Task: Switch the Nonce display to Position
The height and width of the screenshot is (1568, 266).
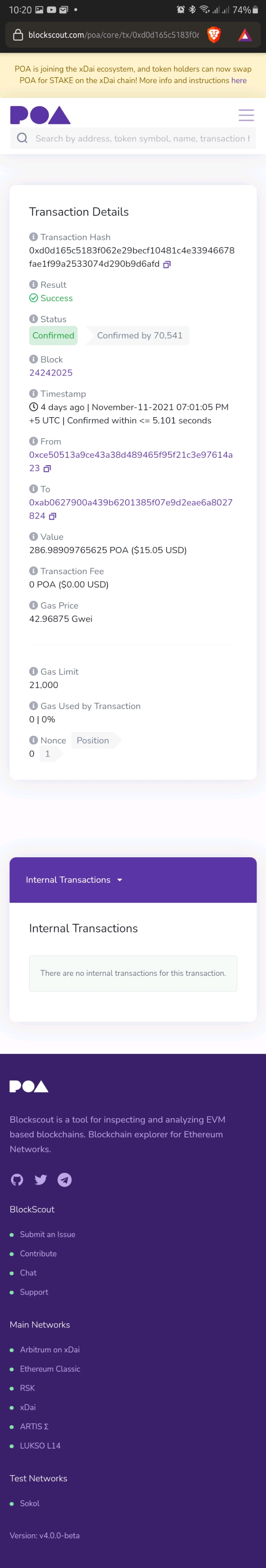Action: pos(92,740)
